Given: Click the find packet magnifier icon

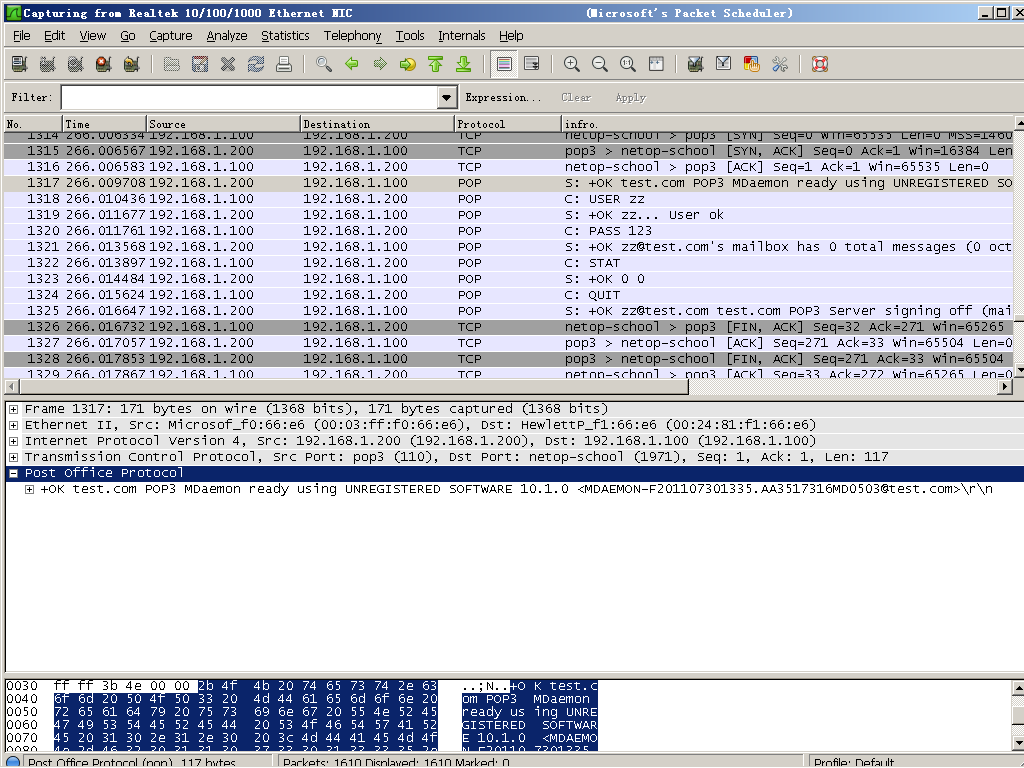Looking at the screenshot, I should coord(323,64).
